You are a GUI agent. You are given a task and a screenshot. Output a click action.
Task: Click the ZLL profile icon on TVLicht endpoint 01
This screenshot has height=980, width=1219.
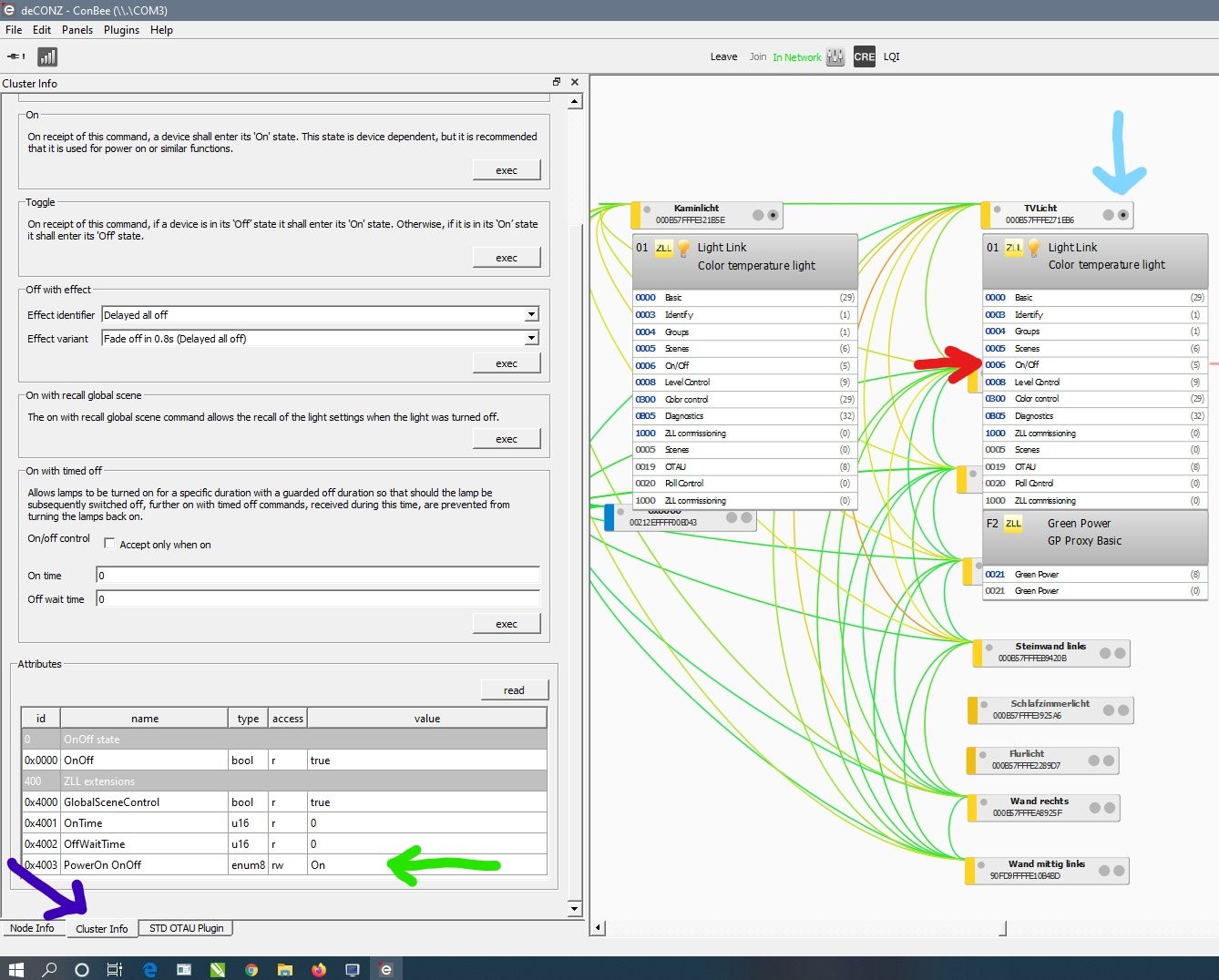point(1013,248)
